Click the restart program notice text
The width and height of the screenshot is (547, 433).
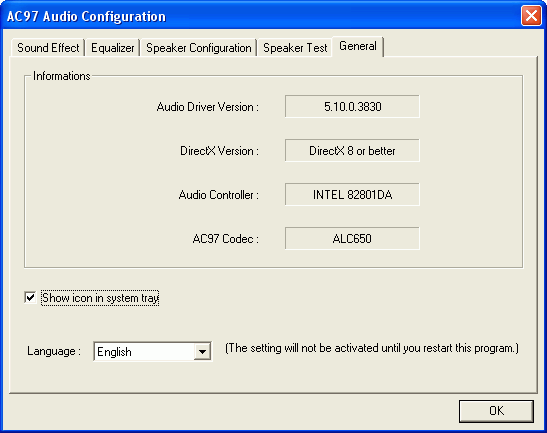(x=372, y=348)
